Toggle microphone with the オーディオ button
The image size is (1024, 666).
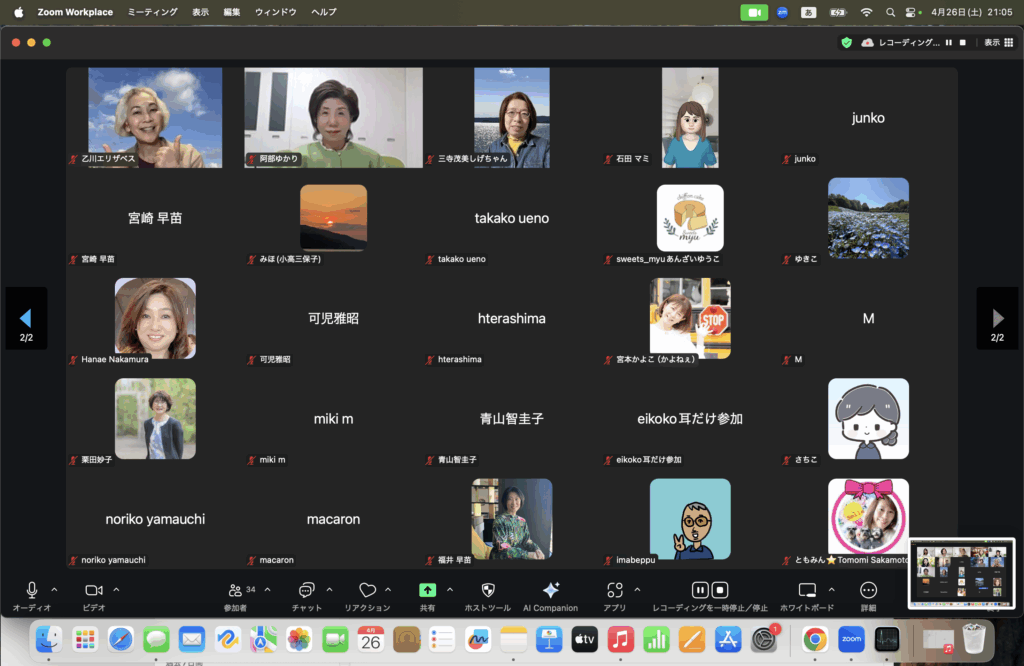[32, 591]
